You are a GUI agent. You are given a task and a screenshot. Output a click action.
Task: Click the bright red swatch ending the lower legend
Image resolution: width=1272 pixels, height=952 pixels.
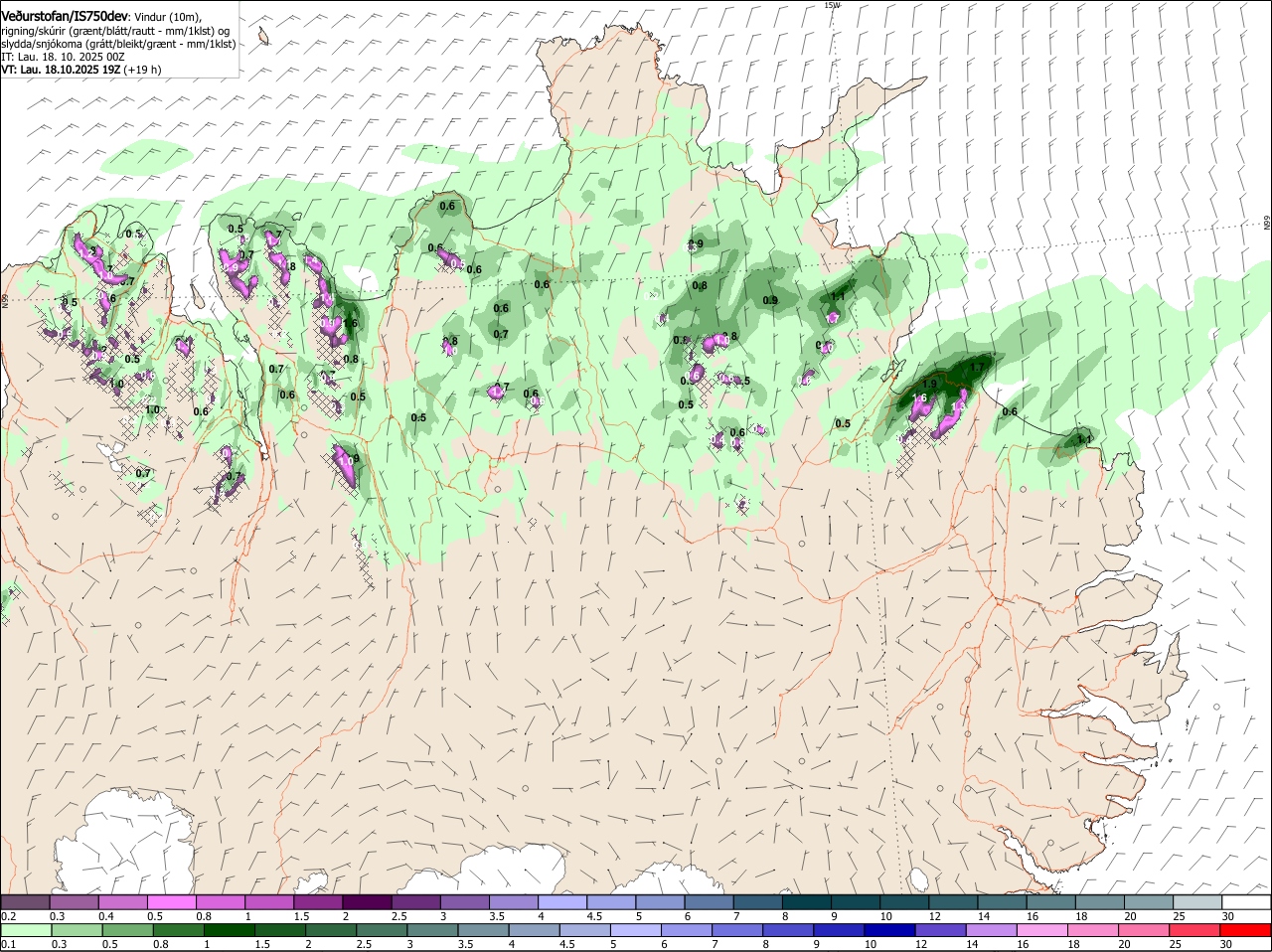(1246, 930)
